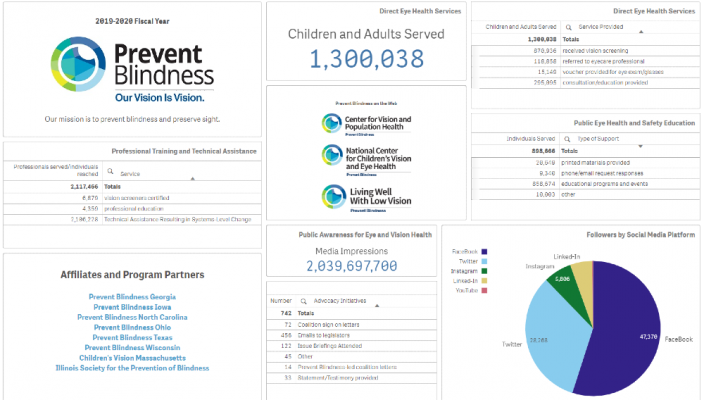This screenshot has width=704, height=400.
Task: Select 'Prevent Blindness led coalition letters' row
Action: tap(352, 367)
